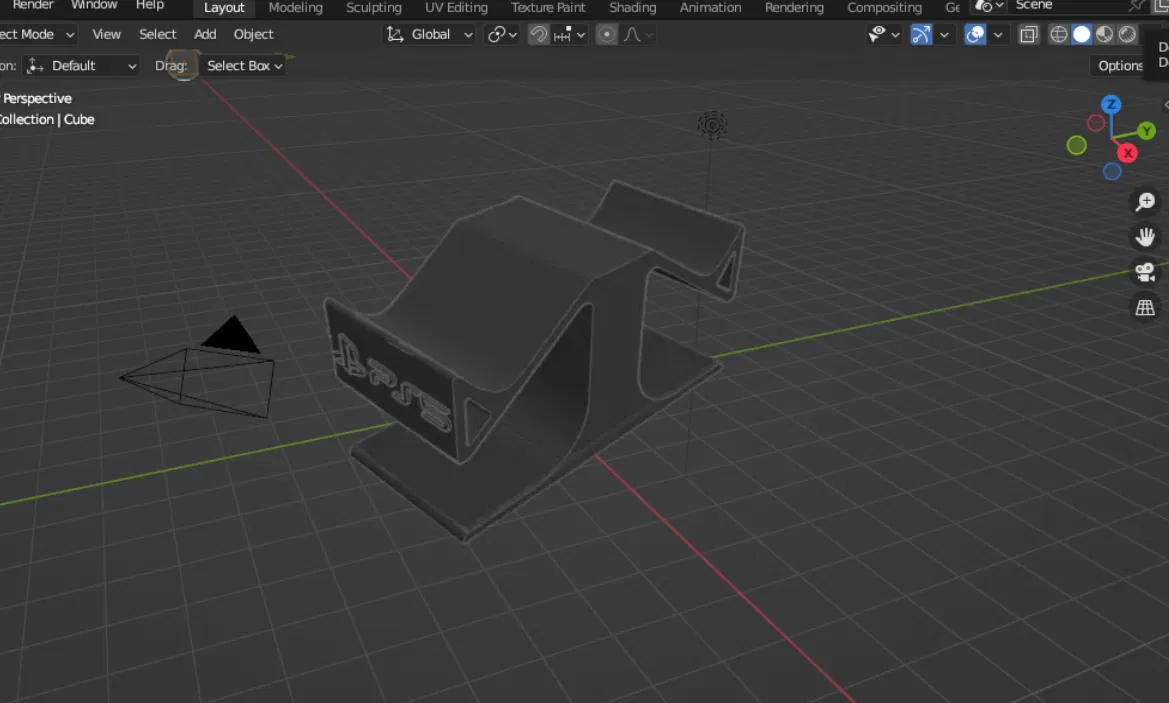Open the Help menu

coord(149,6)
